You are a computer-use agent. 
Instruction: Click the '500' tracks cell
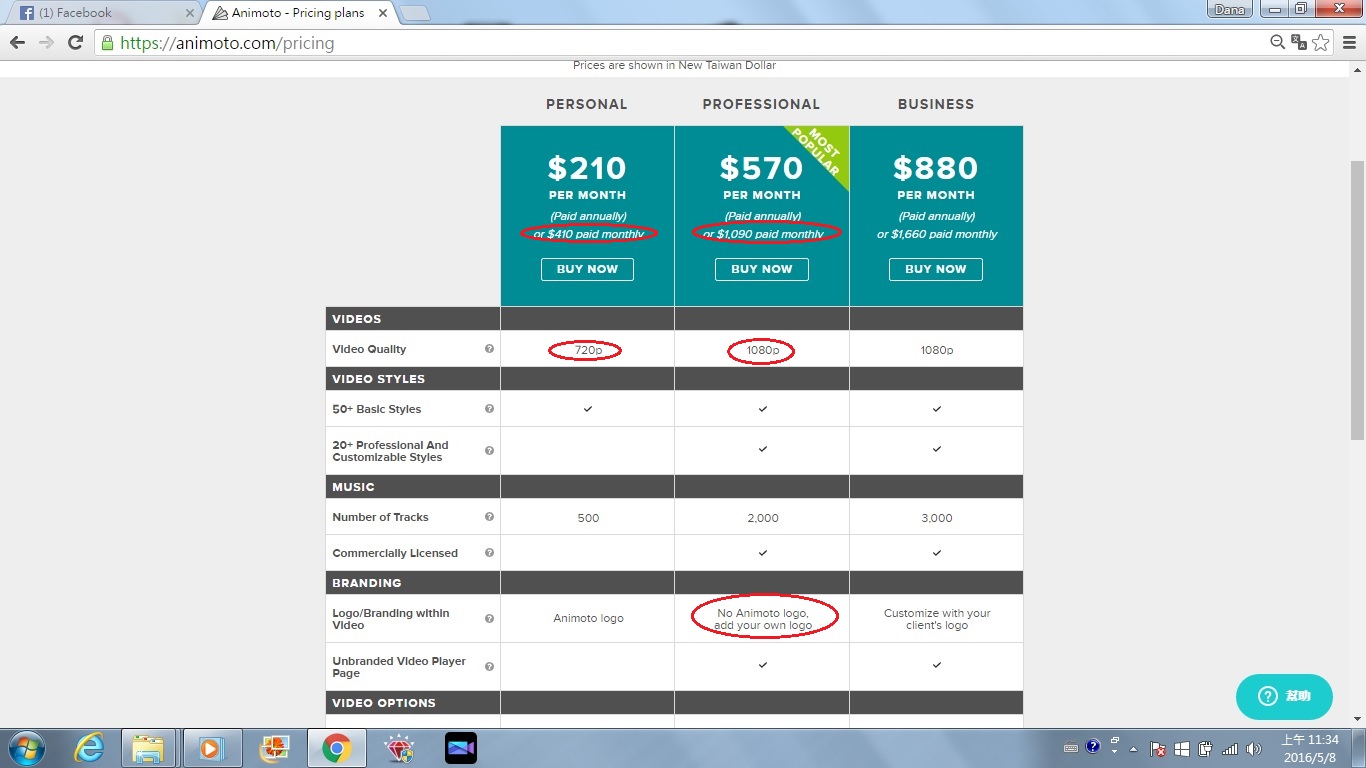[x=588, y=518]
